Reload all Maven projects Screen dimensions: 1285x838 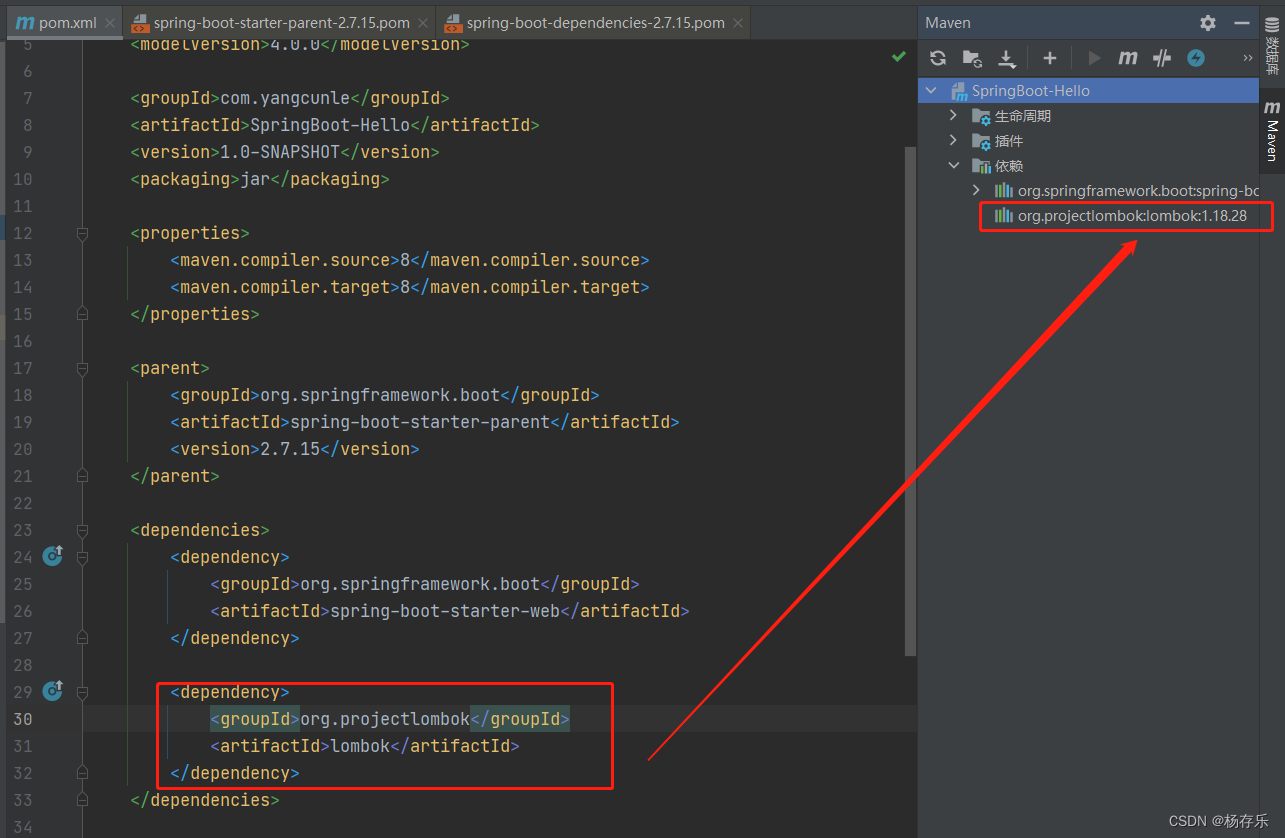pyautogui.click(x=938, y=58)
